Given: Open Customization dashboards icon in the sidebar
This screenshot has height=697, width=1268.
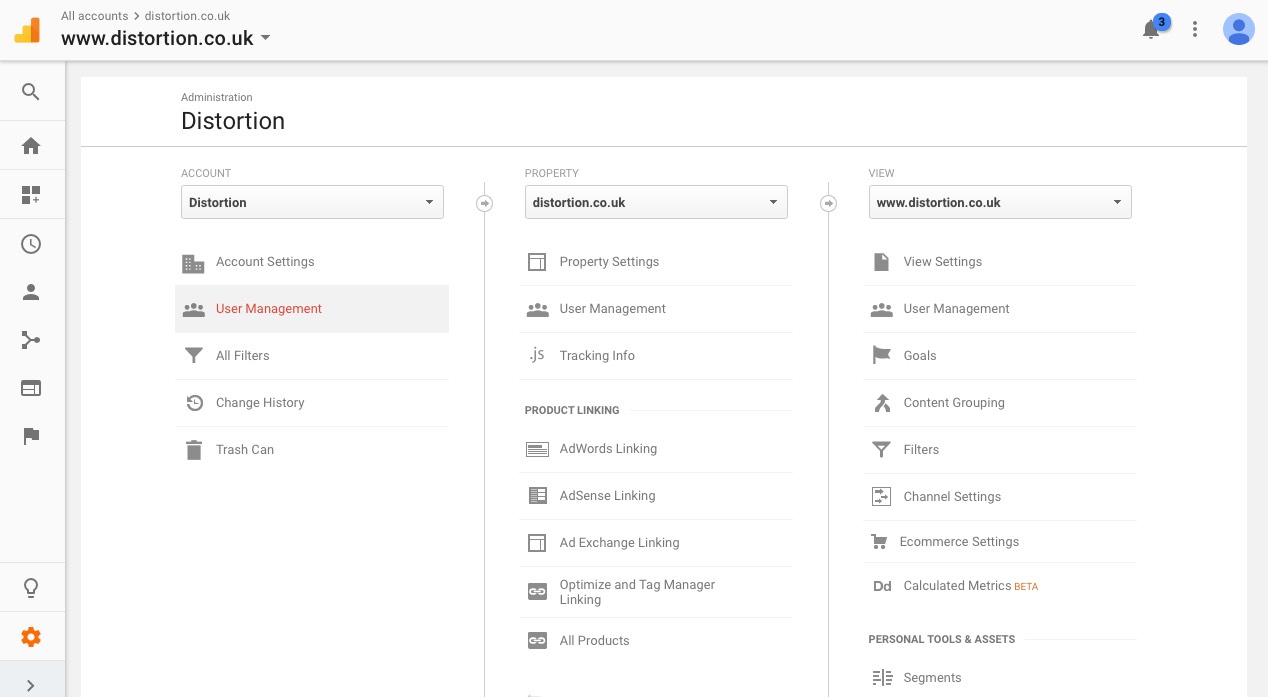Looking at the screenshot, I should click(x=31, y=195).
